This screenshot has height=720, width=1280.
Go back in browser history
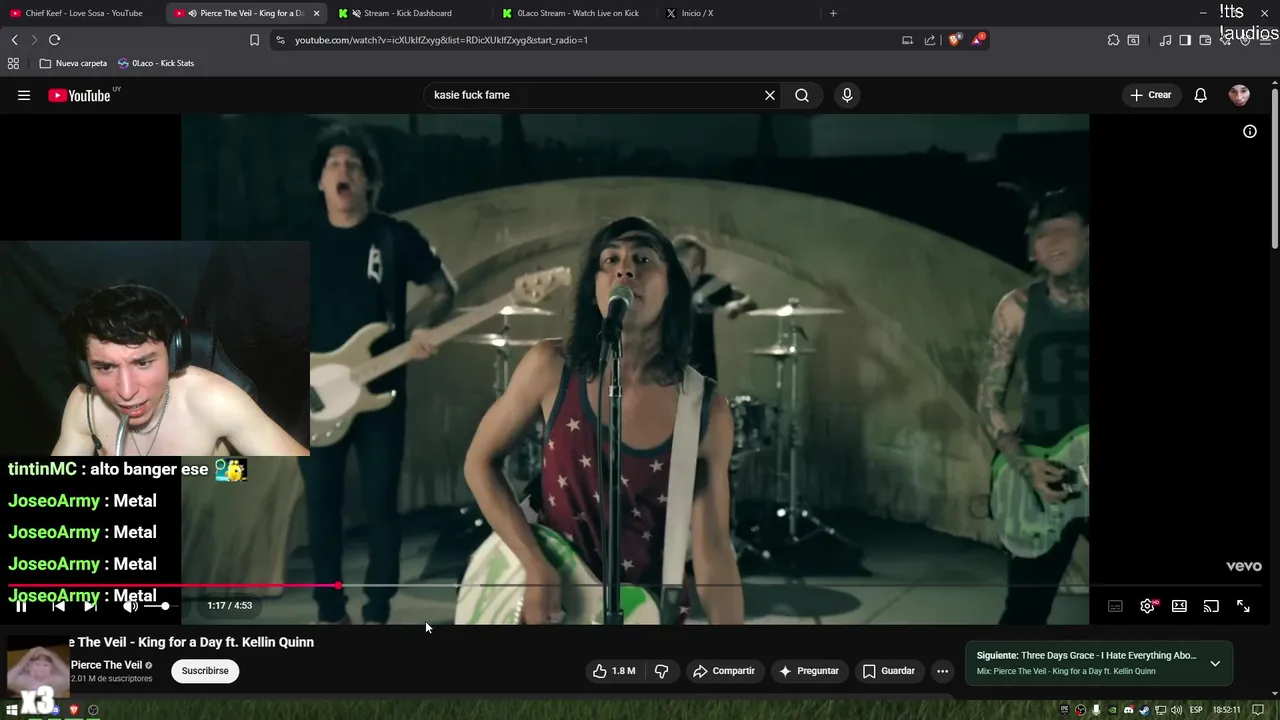pos(15,40)
